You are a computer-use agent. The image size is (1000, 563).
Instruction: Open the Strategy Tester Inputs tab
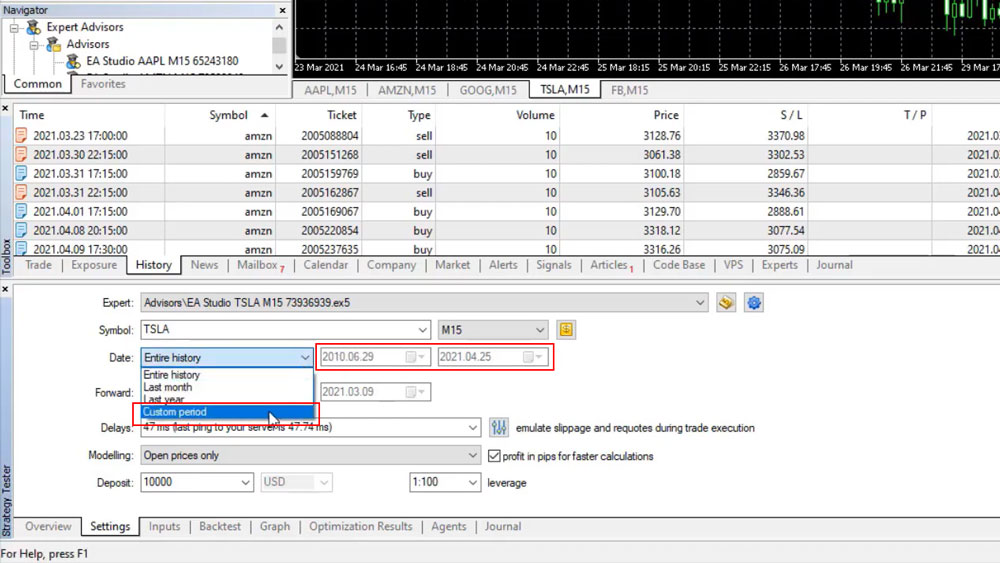click(165, 527)
